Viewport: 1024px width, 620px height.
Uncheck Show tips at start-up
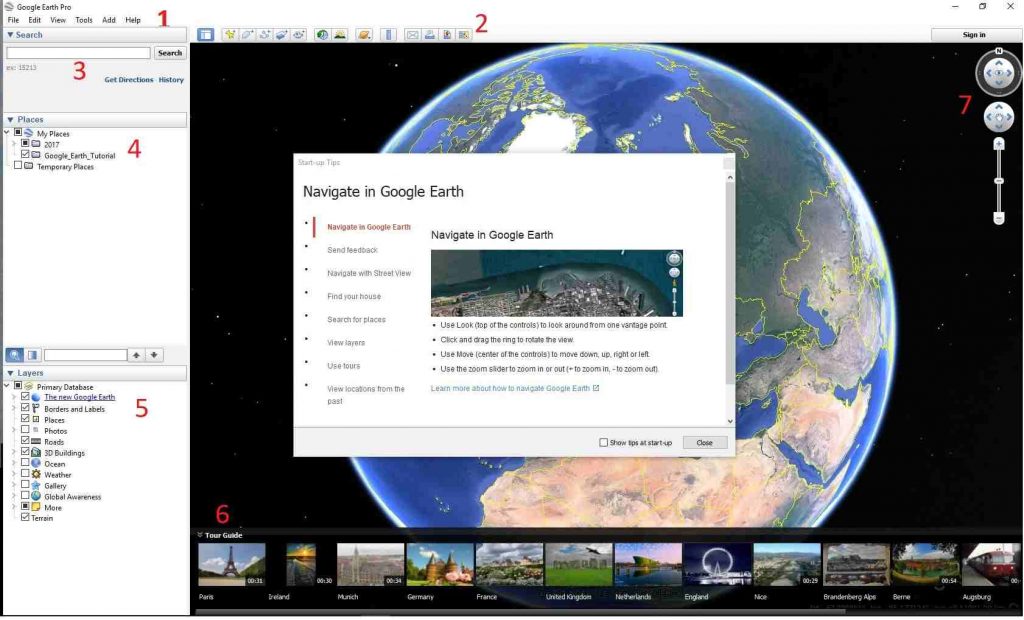[x=604, y=441]
